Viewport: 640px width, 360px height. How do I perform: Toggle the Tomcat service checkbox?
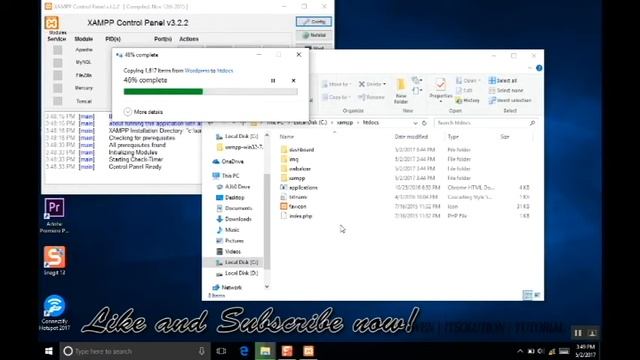tap(58, 101)
